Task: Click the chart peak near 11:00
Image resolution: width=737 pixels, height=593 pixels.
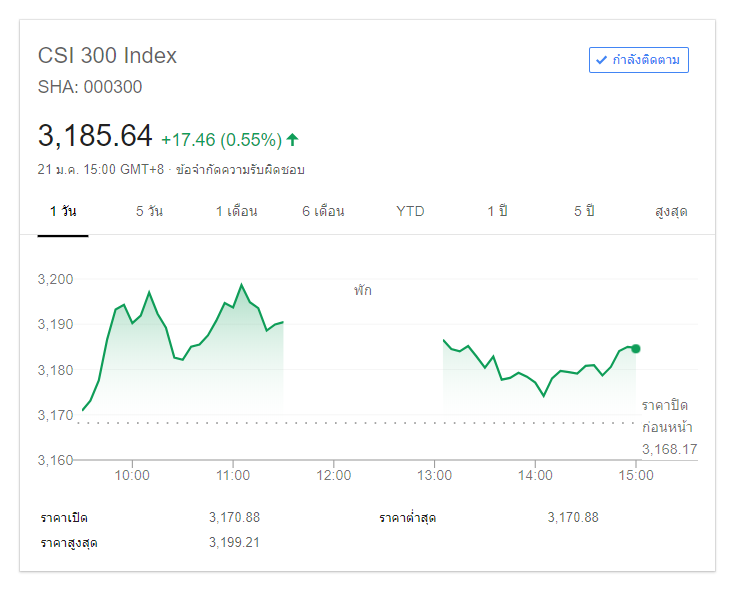Action: coord(241,285)
